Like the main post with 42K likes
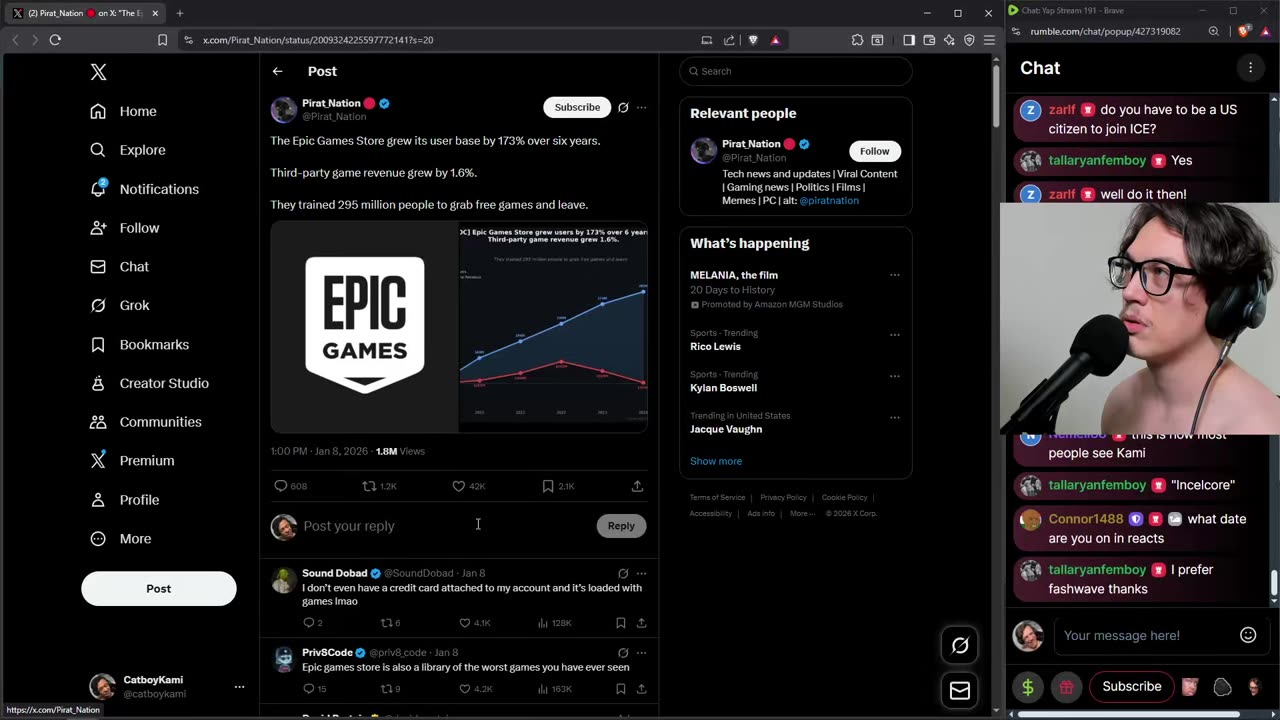 459,486
